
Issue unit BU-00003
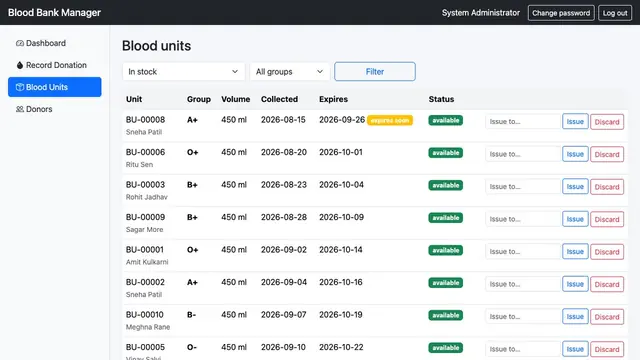click(x=575, y=186)
